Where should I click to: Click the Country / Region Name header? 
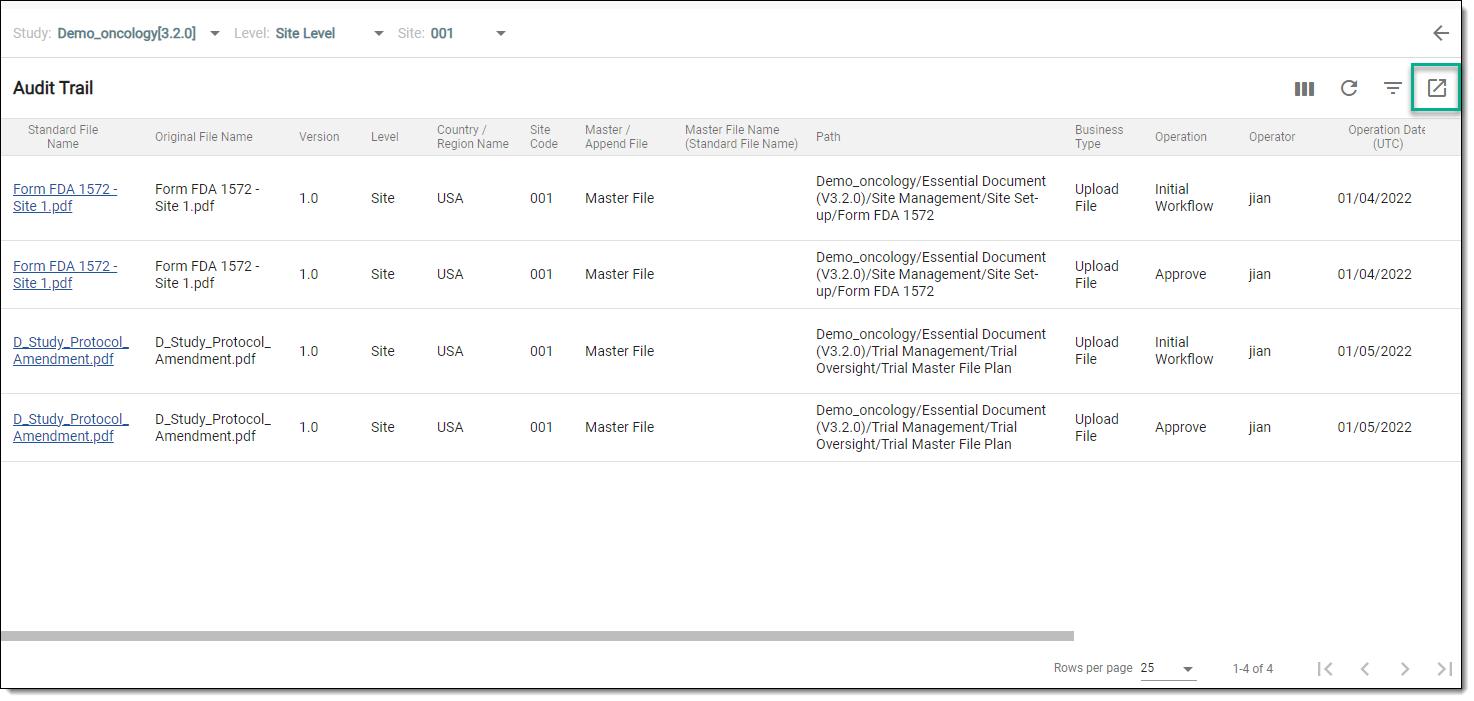point(473,137)
